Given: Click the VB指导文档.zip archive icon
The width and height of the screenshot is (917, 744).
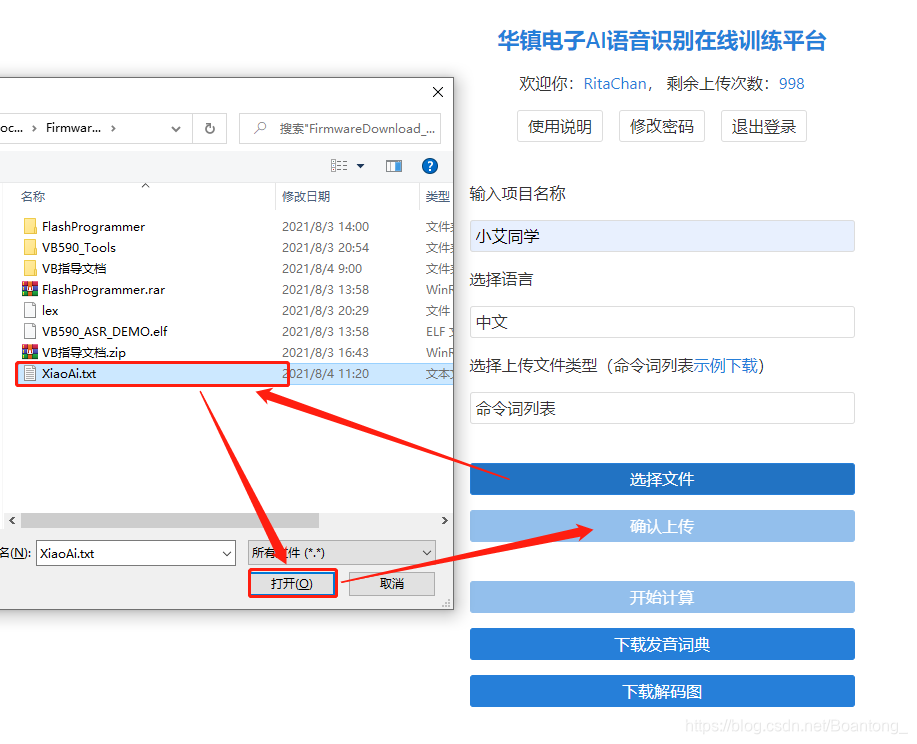Looking at the screenshot, I should (x=30, y=352).
